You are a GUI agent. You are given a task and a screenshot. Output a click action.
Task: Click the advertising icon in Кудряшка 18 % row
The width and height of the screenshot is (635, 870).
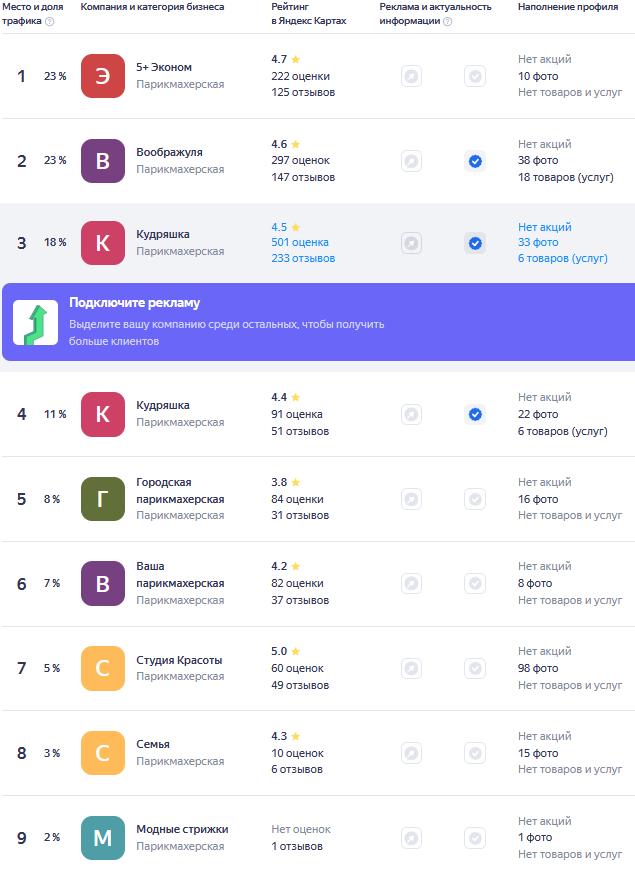(x=411, y=243)
